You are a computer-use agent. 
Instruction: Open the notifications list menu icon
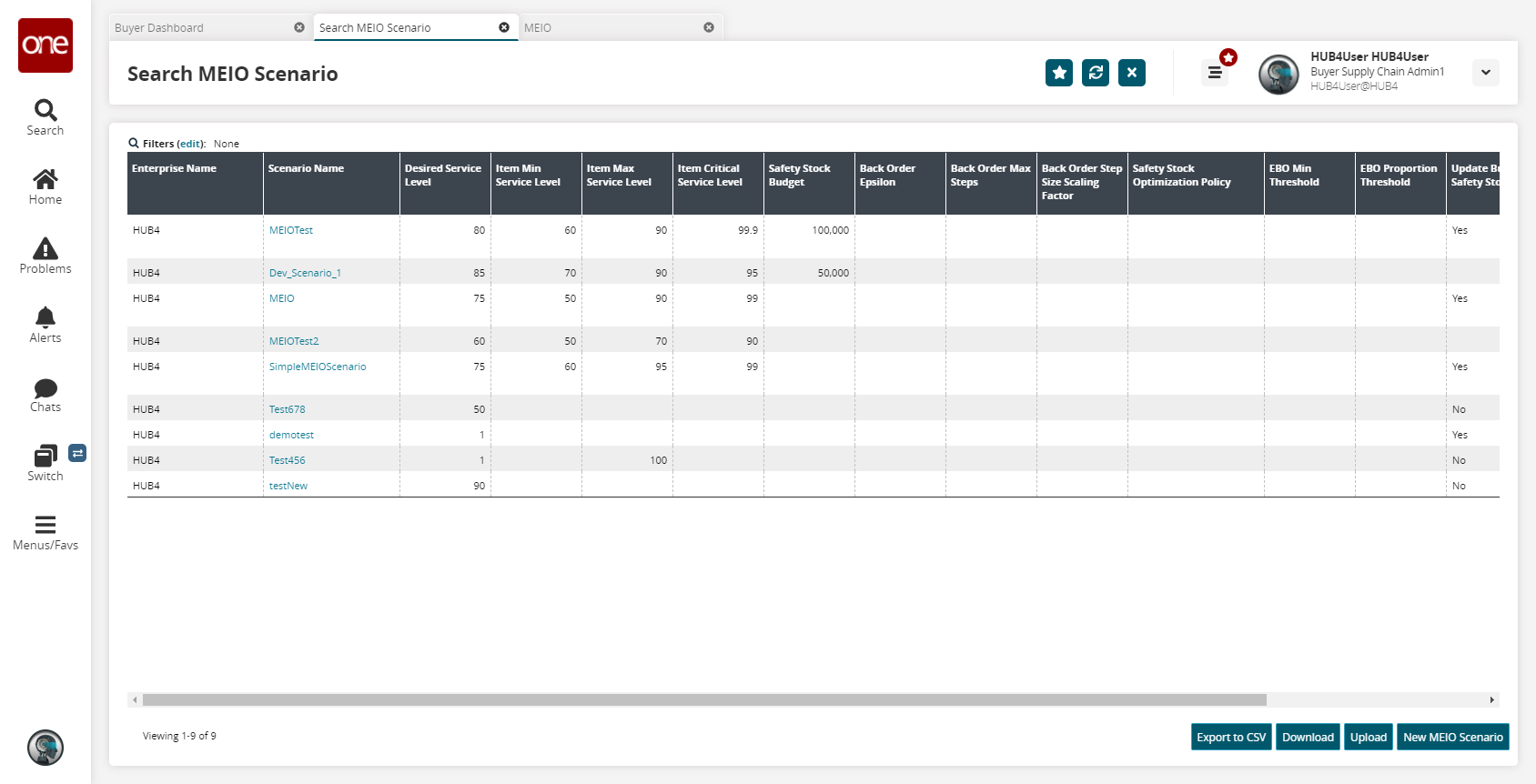point(1215,73)
